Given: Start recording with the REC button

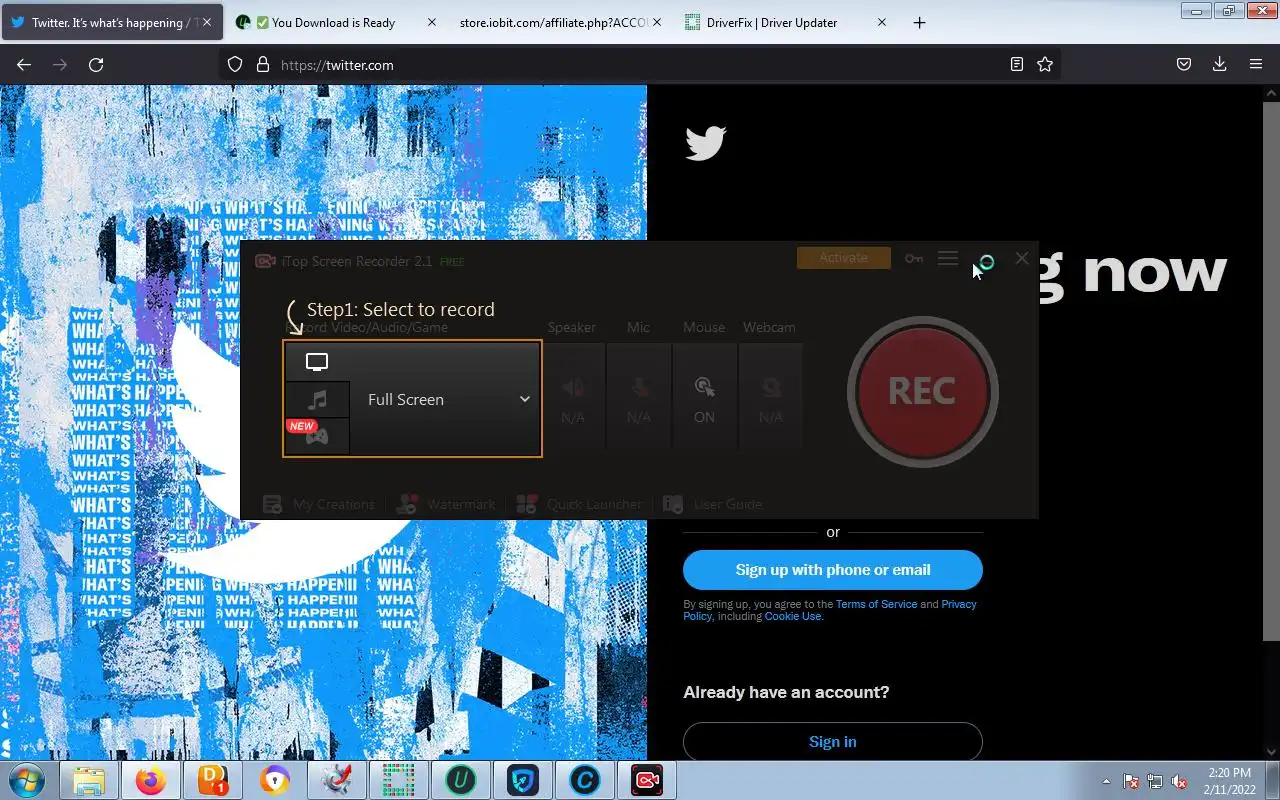Looking at the screenshot, I should 922,391.
